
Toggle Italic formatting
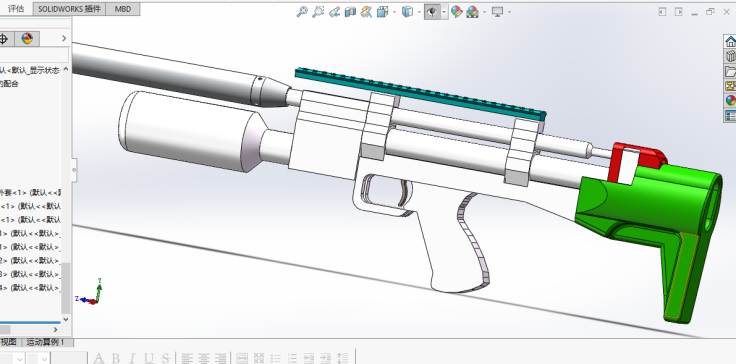(x=132, y=358)
